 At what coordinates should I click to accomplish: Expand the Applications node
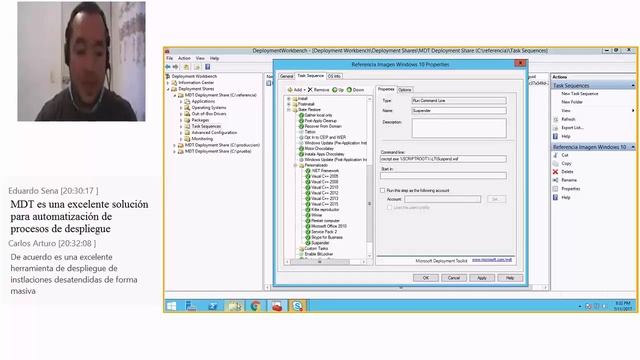click(x=181, y=102)
